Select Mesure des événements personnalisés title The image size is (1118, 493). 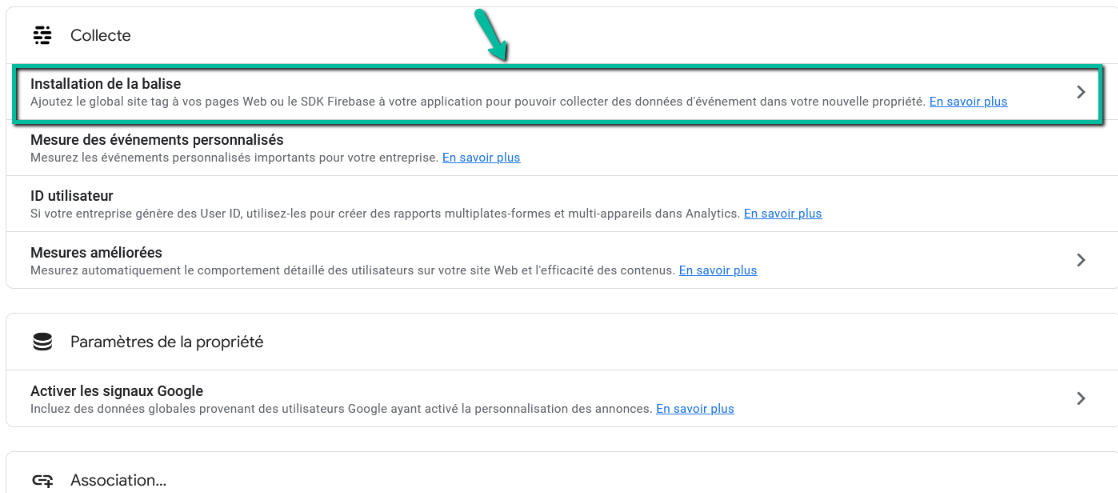pos(157,140)
